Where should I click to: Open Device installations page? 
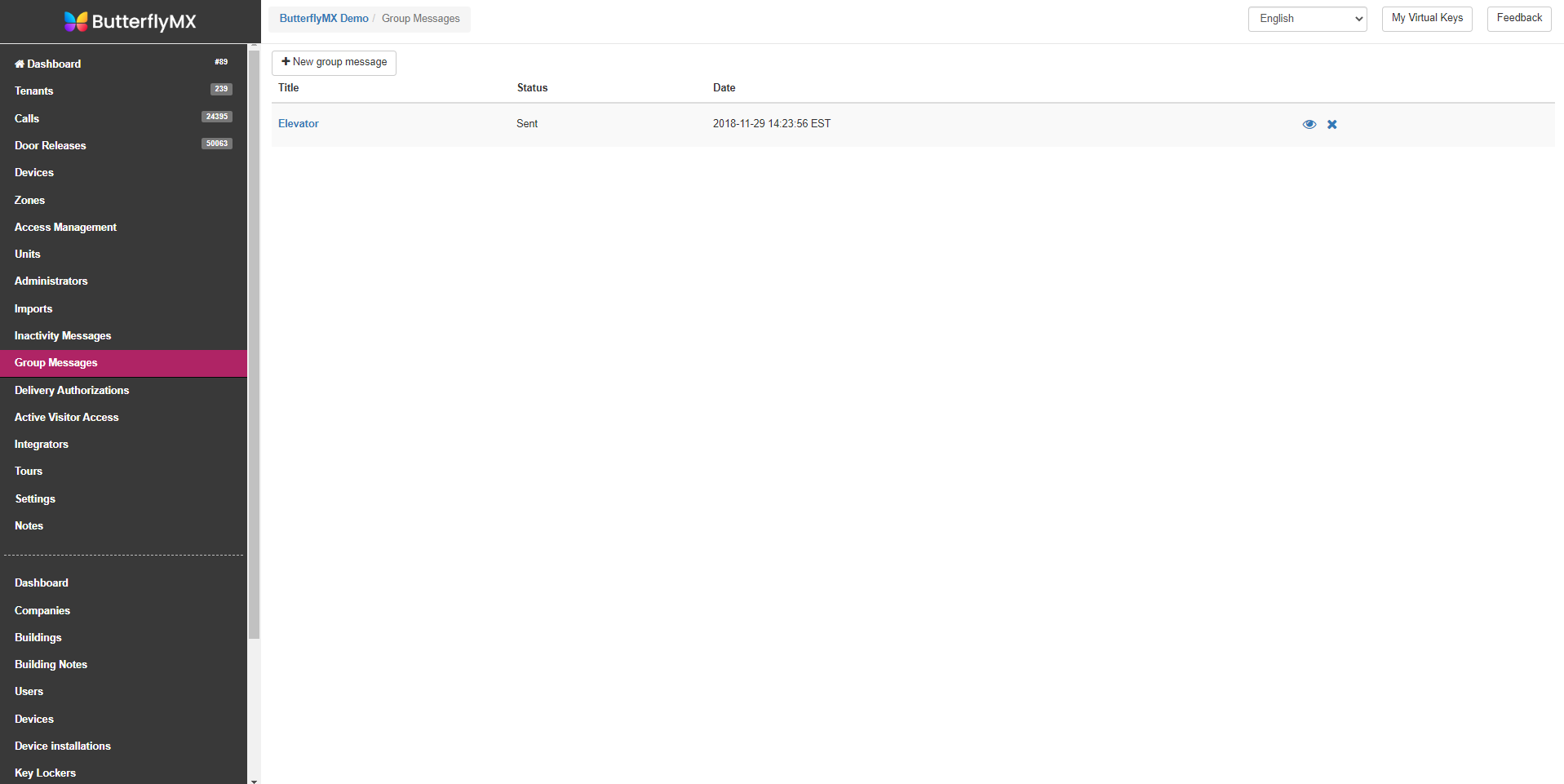(x=63, y=746)
